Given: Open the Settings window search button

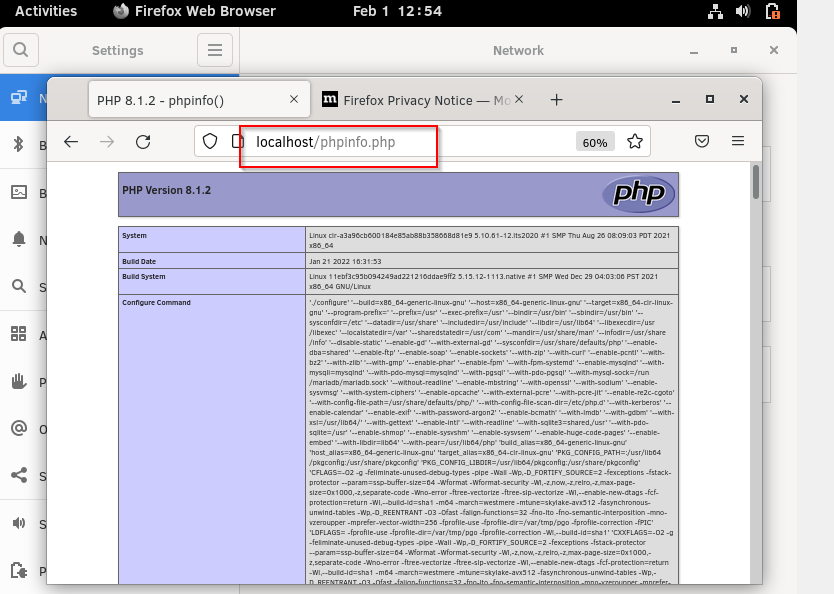Looking at the screenshot, I should coord(21,50).
